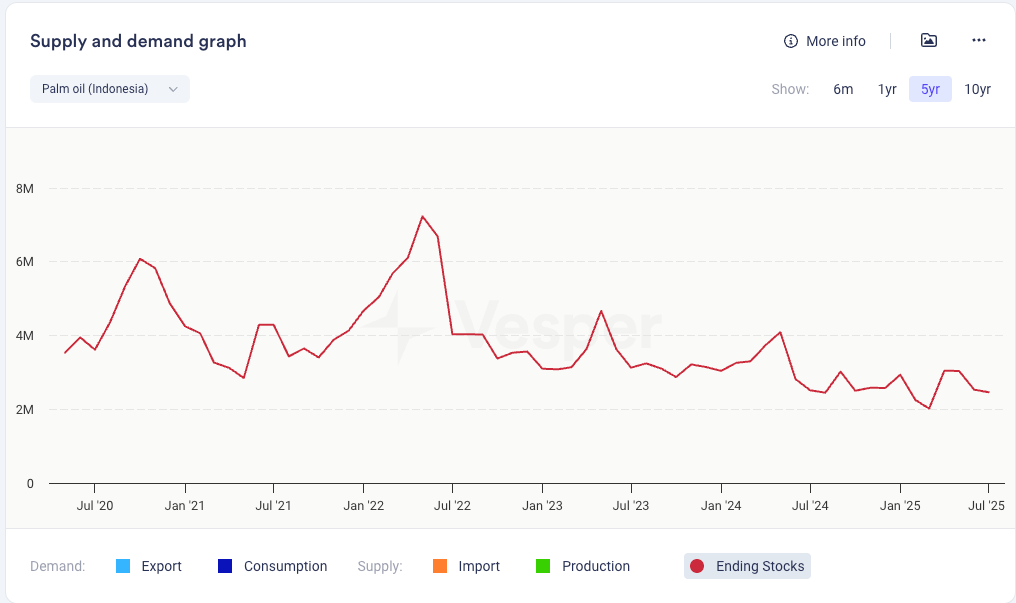Click the light blue Export legend square
The height and width of the screenshot is (603, 1016).
click(x=123, y=566)
